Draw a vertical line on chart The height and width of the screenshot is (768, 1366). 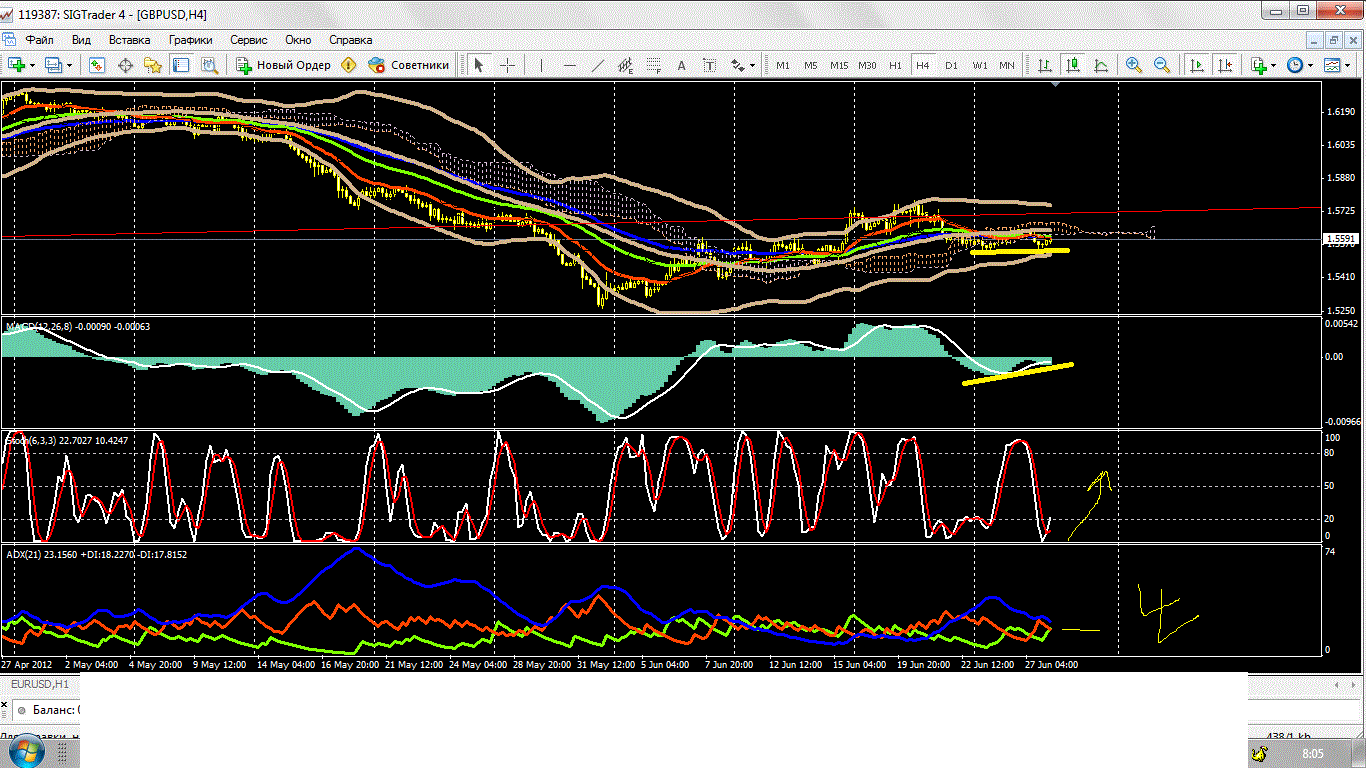click(x=541, y=65)
